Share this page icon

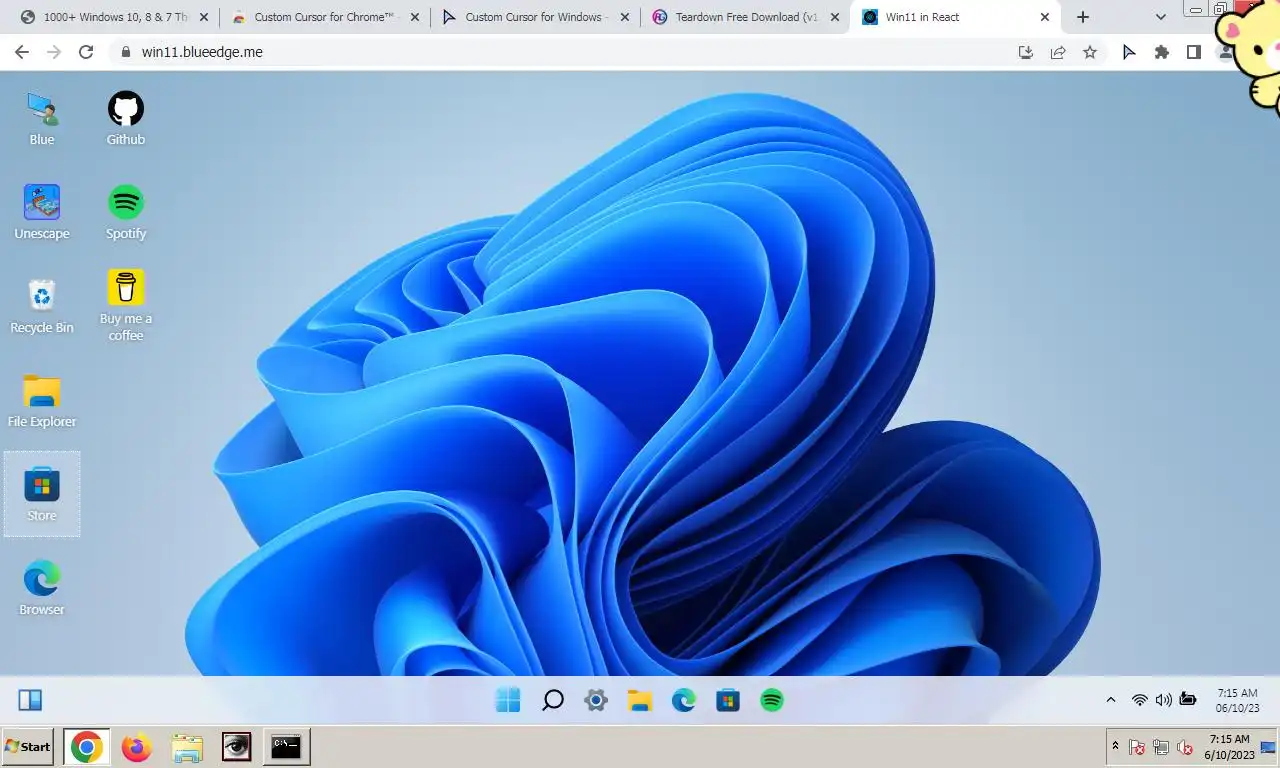coord(1058,52)
